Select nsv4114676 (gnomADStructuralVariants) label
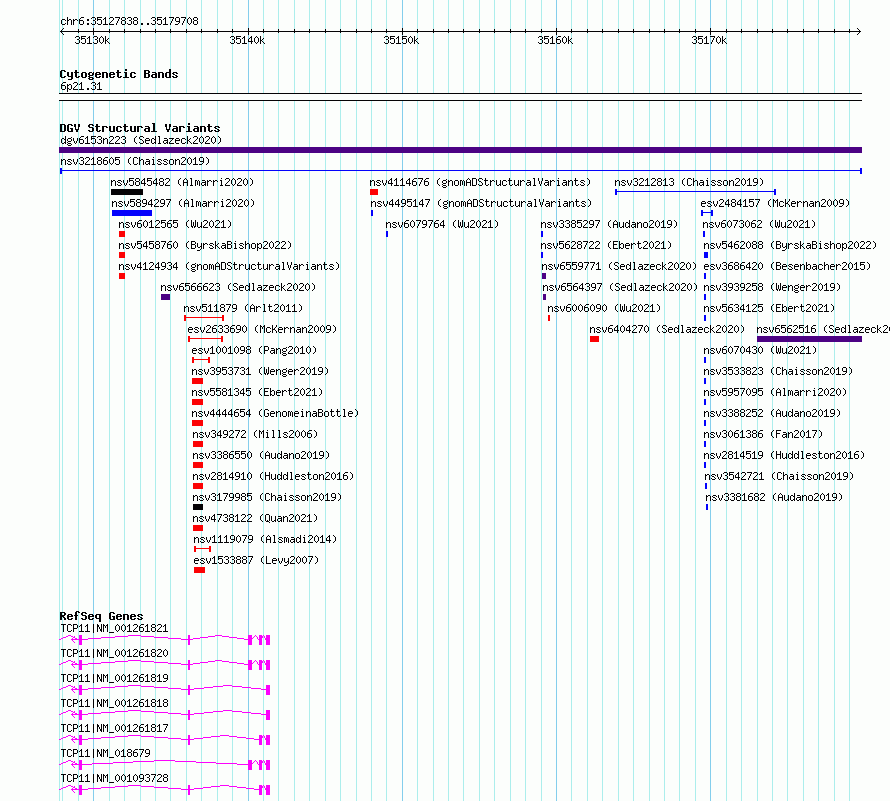Screen dimensions: 890x801 tap(480, 182)
